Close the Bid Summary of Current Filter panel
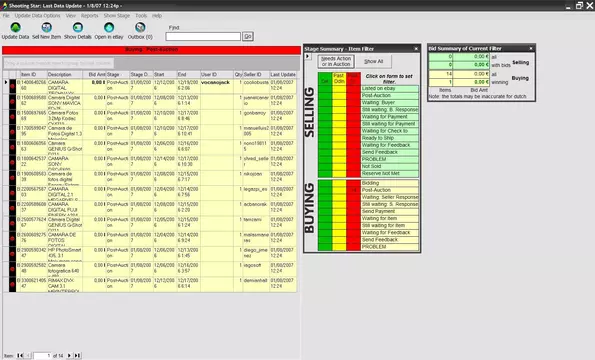 (531, 49)
